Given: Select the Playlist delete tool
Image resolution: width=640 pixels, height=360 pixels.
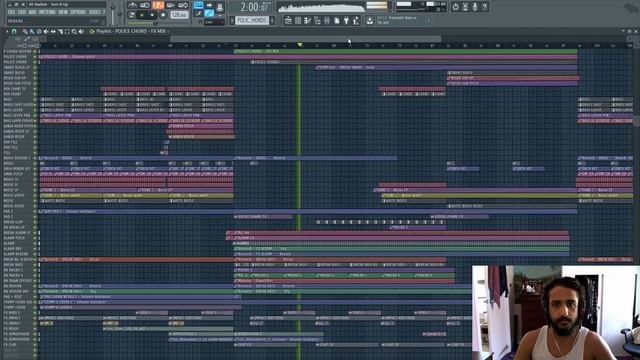Looking at the screenshot, I should click(x=39, y=31).
